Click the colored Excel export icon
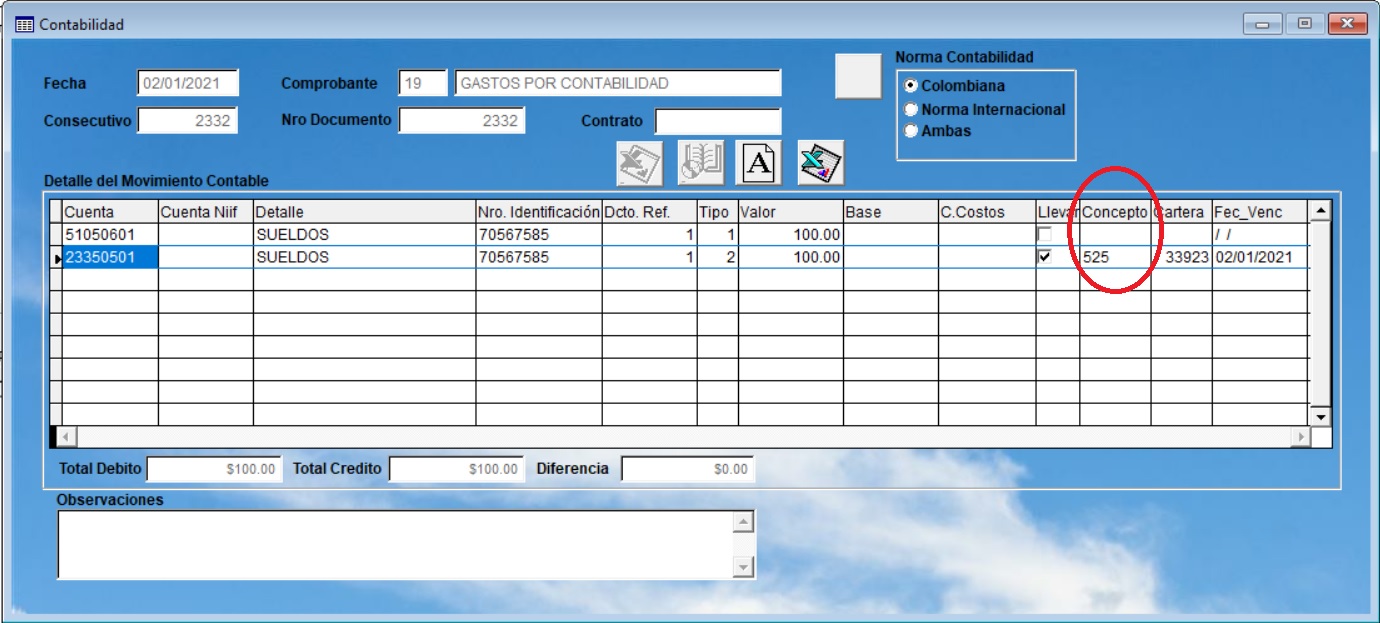 pyautogui.click(x=821, y=163)
